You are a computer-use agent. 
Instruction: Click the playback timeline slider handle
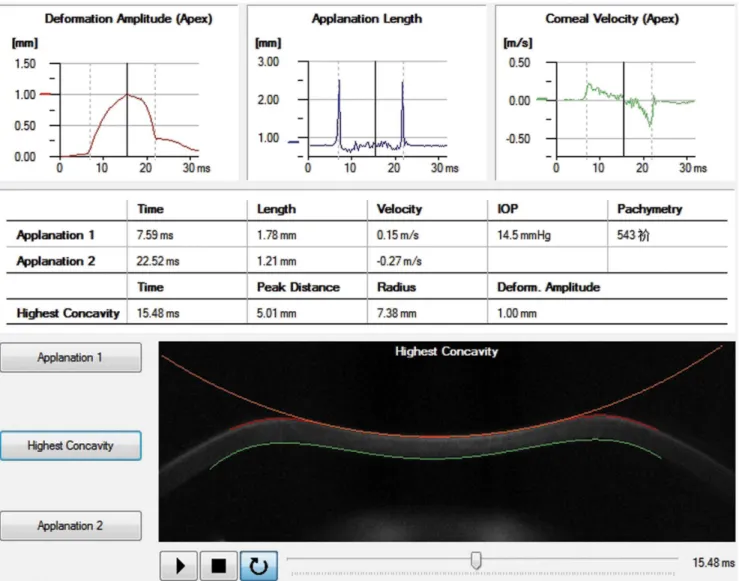pos(476,560)
